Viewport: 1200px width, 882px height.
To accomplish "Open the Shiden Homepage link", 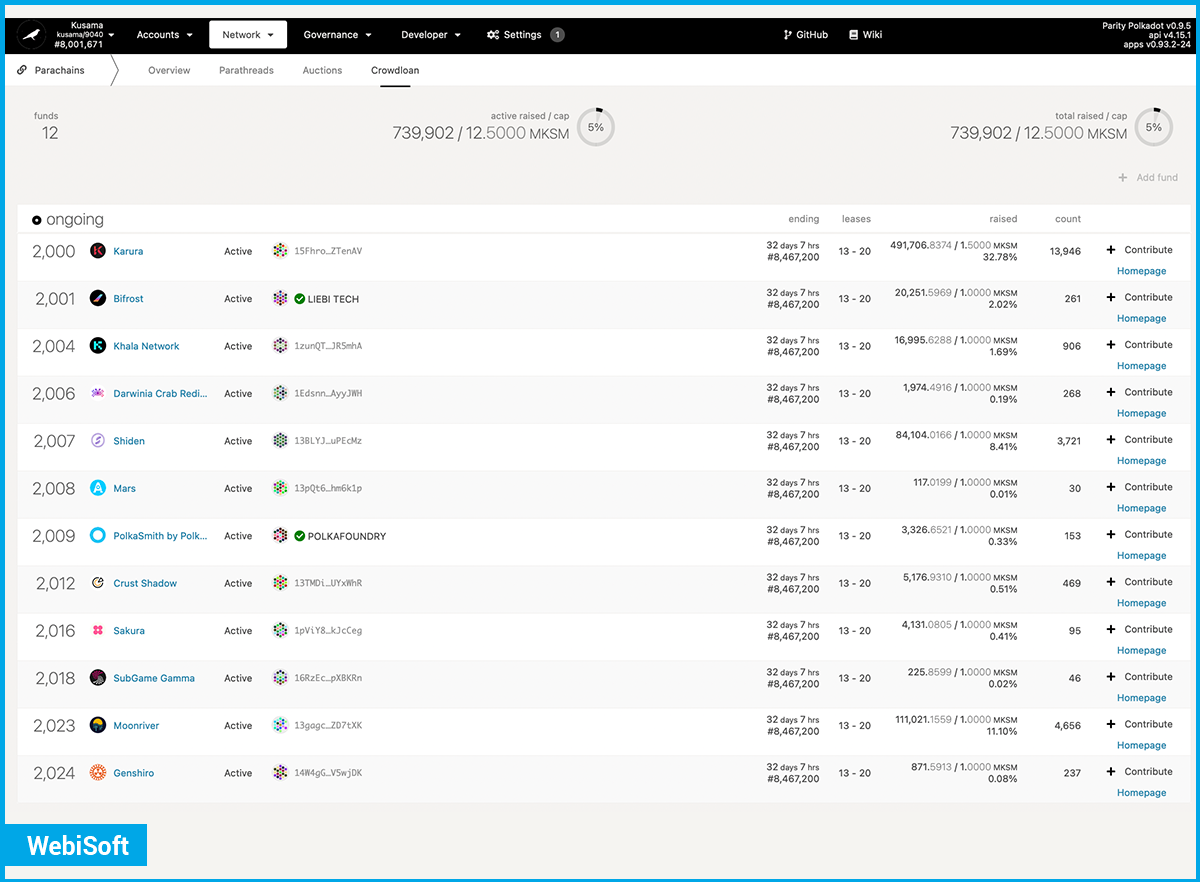I will [x=1141, y=461].
